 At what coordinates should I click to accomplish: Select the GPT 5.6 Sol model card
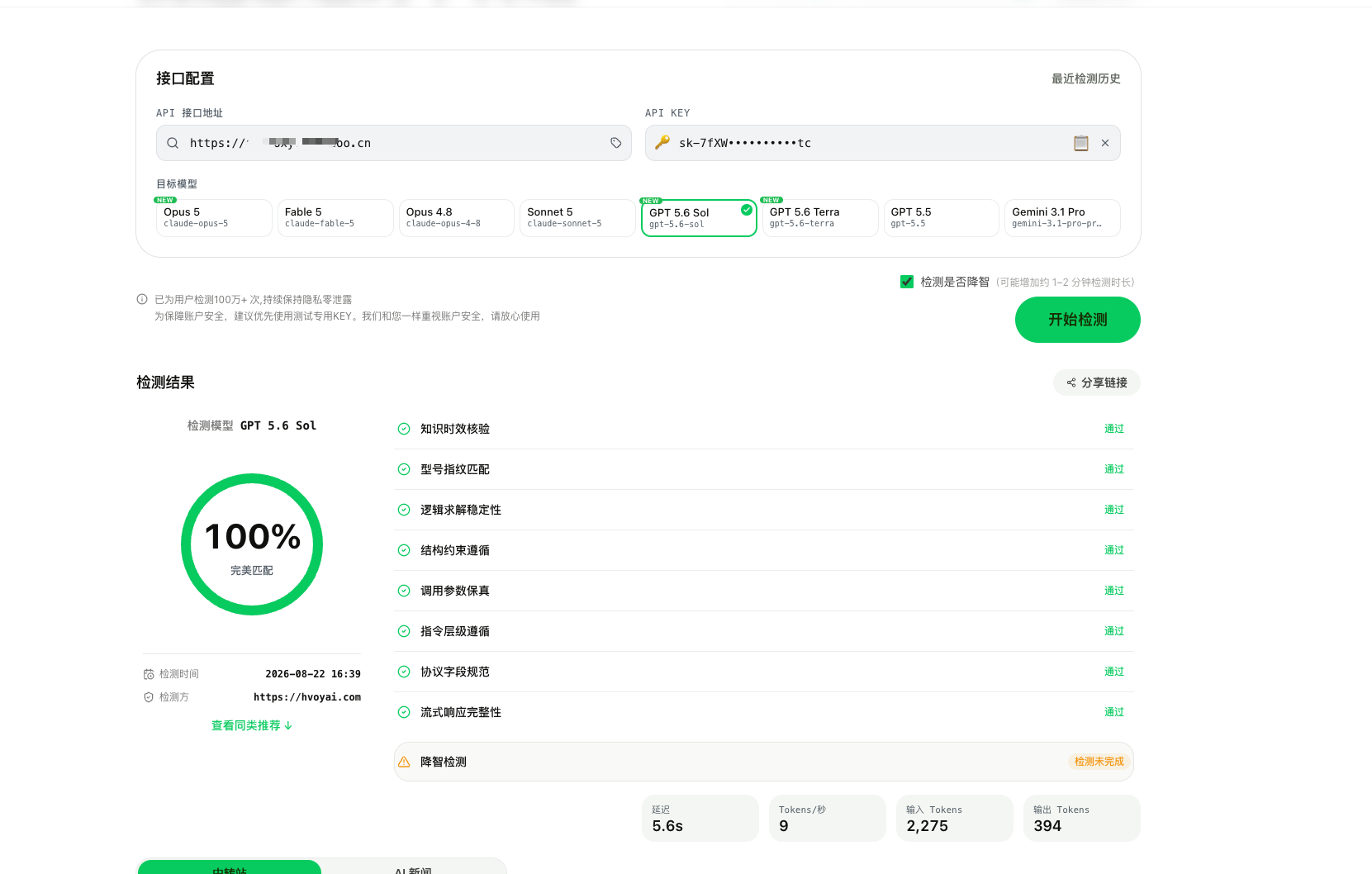point(699,218)
